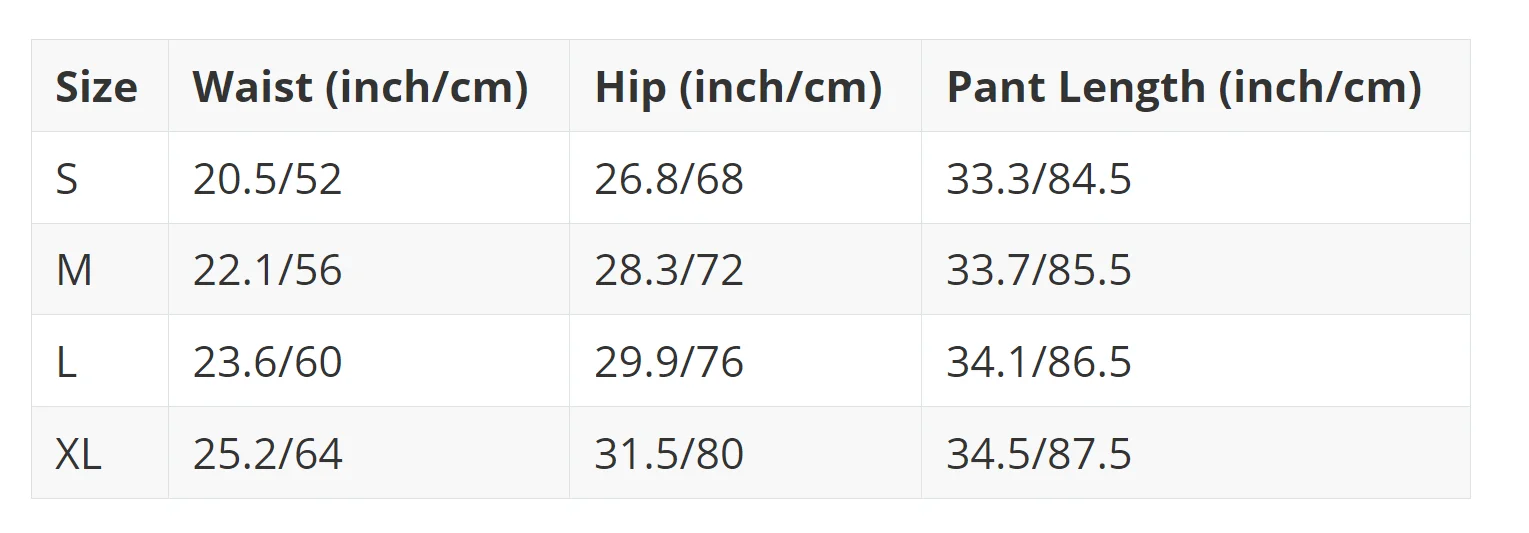The height and width of the screenshot is (533, 1529).
Task: Select hip value 28.3/72
Action: click(x=669, y=271)
